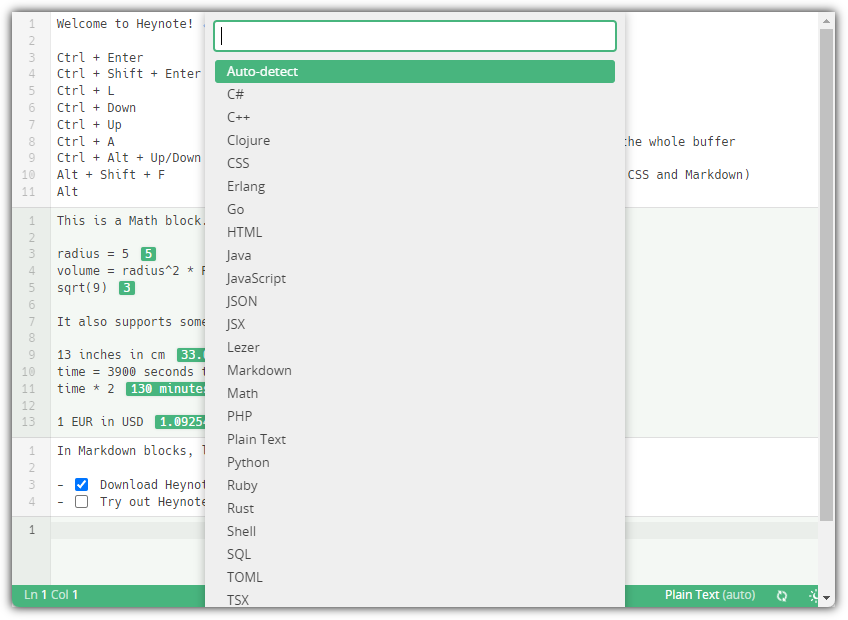Toggle the light/dark theme icon

click(813, 596)
